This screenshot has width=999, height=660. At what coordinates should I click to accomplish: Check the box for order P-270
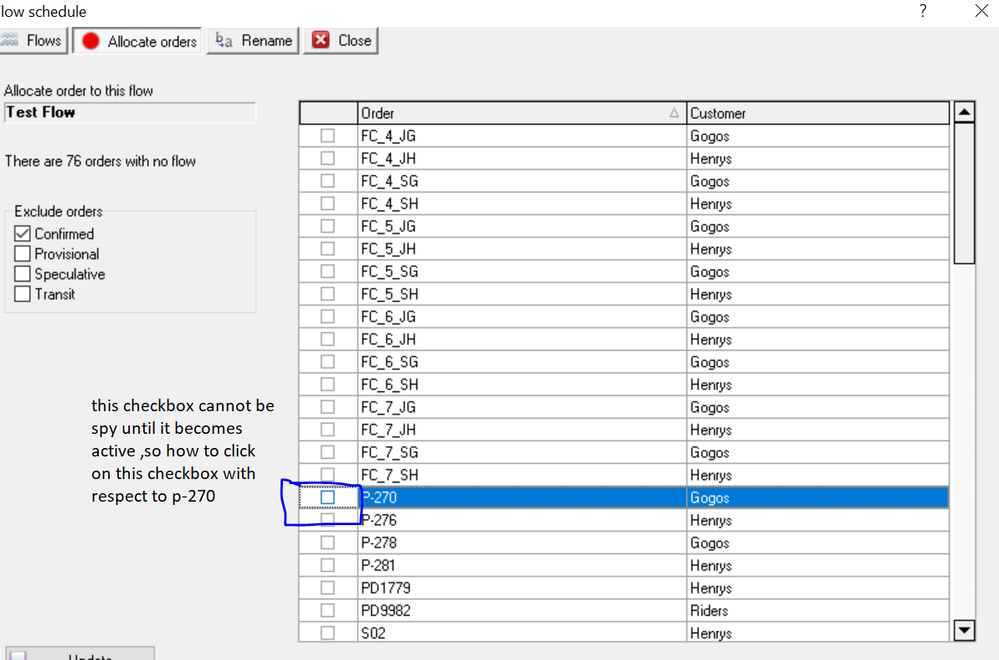327,498
